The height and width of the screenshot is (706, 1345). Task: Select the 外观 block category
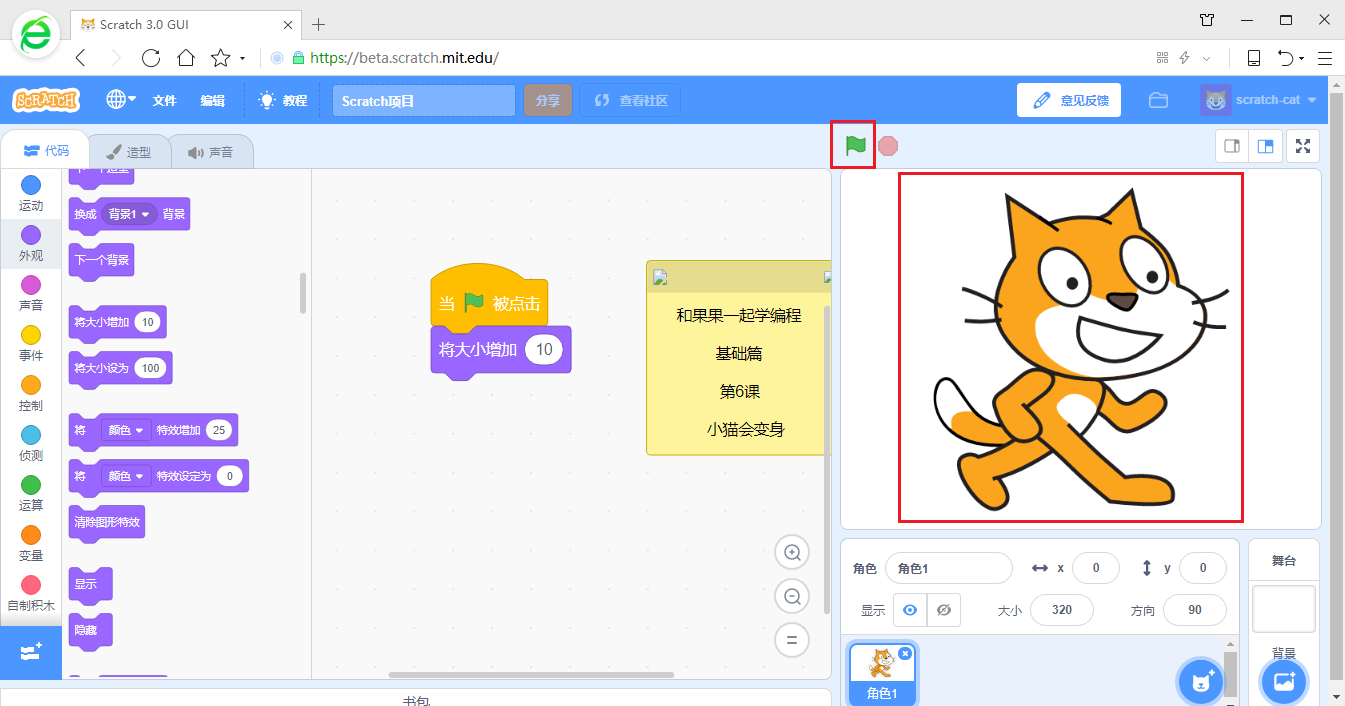(x=31, y=243)
